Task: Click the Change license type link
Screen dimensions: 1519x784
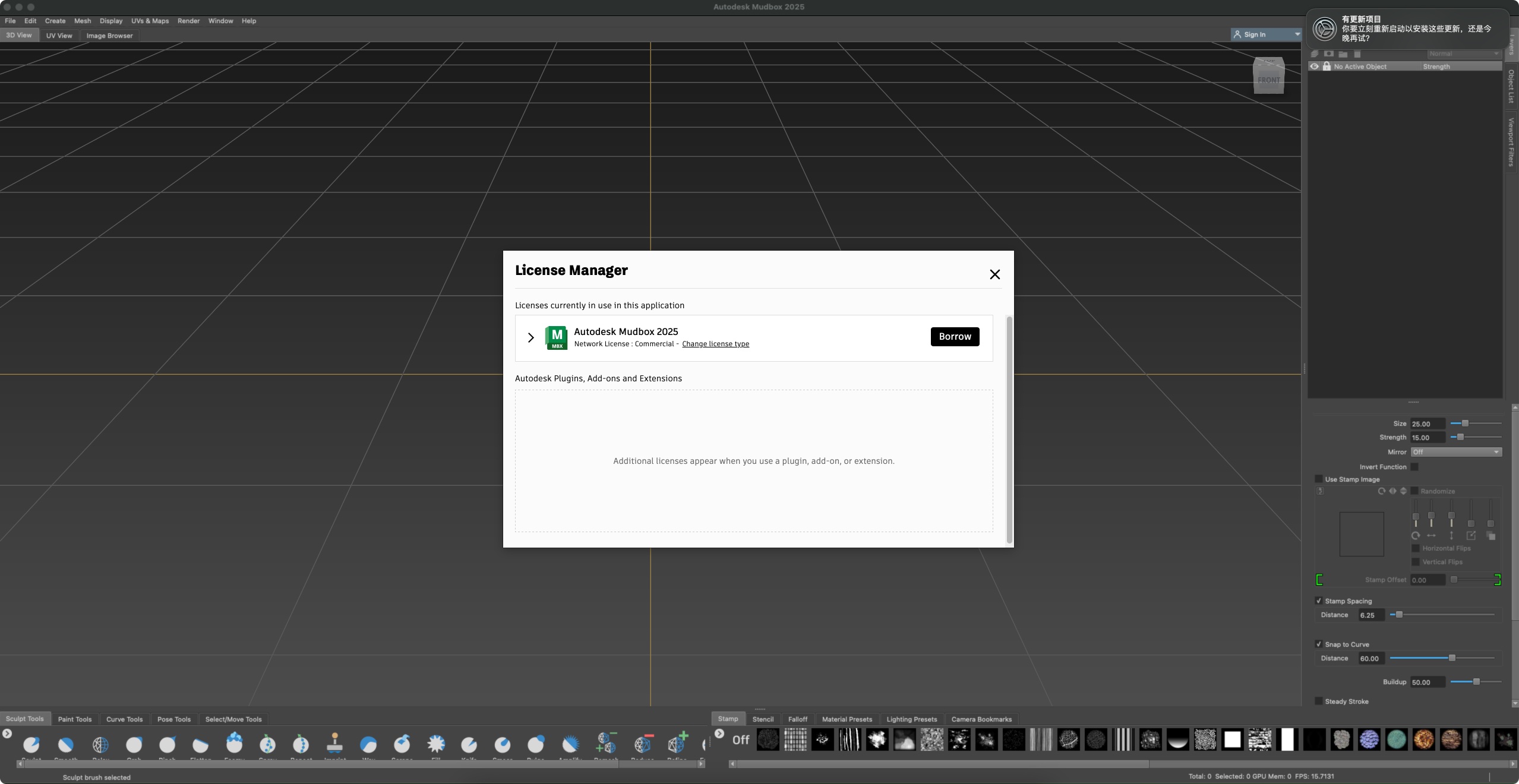Action: coord(716,344)
